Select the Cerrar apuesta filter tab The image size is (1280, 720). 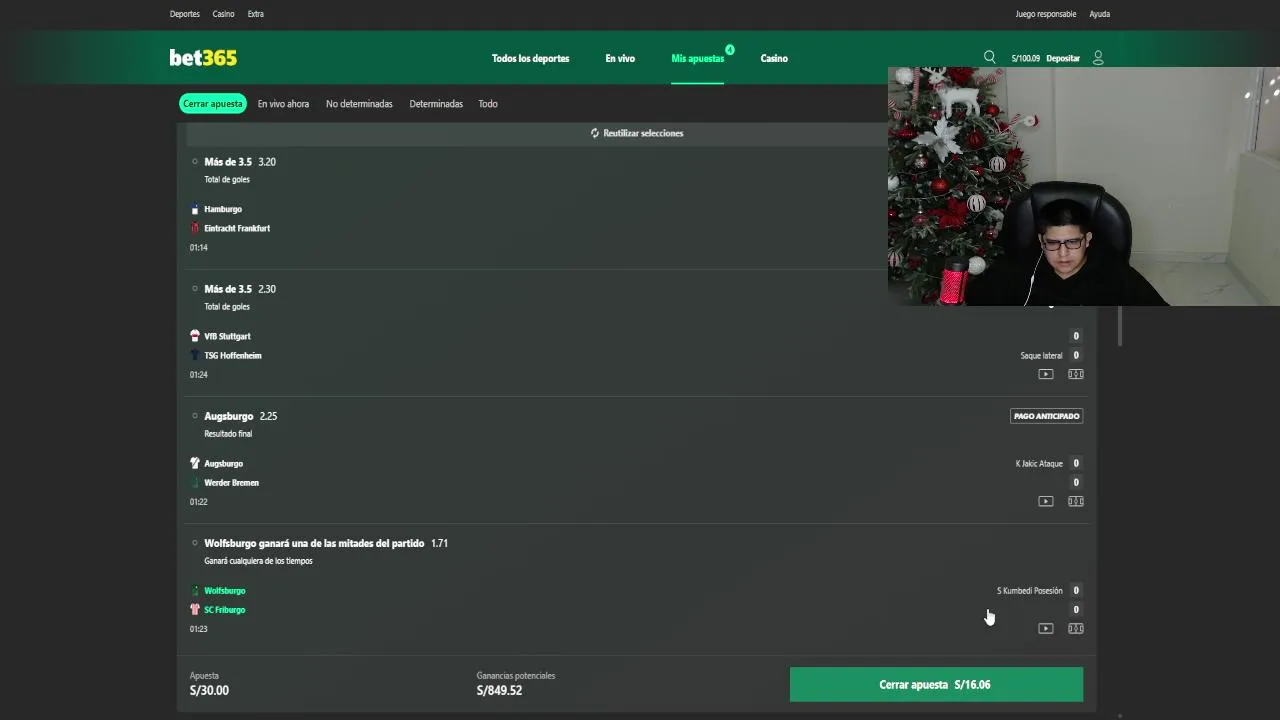click(213, 104)
